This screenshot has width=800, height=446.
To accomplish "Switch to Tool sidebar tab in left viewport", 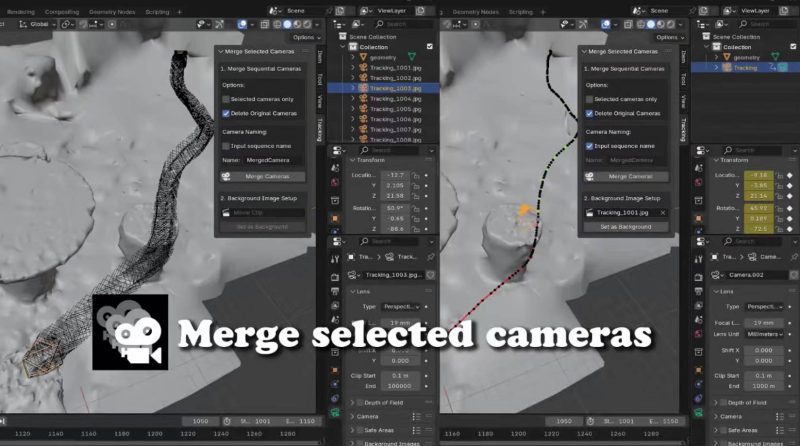I will pyautogui.click(x=319, y=79).
